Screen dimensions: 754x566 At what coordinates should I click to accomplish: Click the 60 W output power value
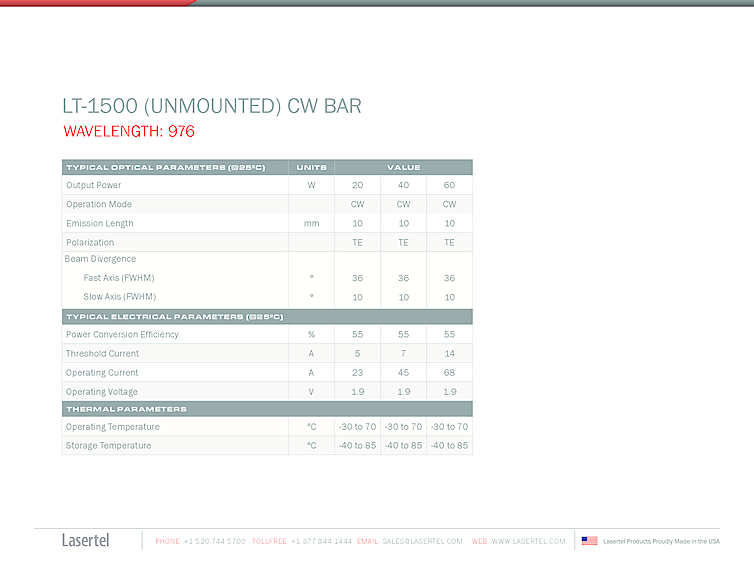(x=449, y=185)
